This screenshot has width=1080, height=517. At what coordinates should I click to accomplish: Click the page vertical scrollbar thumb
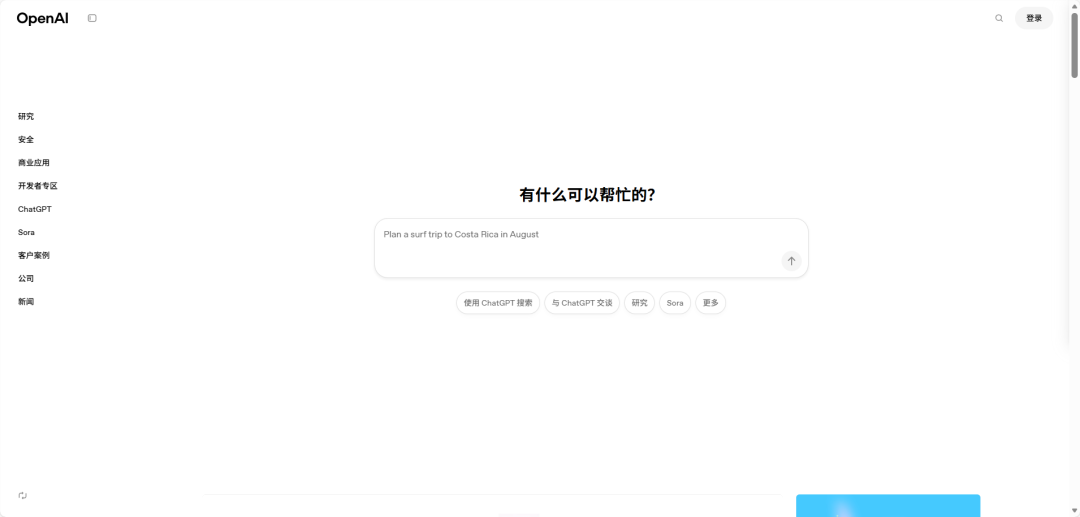(1074, 45)
